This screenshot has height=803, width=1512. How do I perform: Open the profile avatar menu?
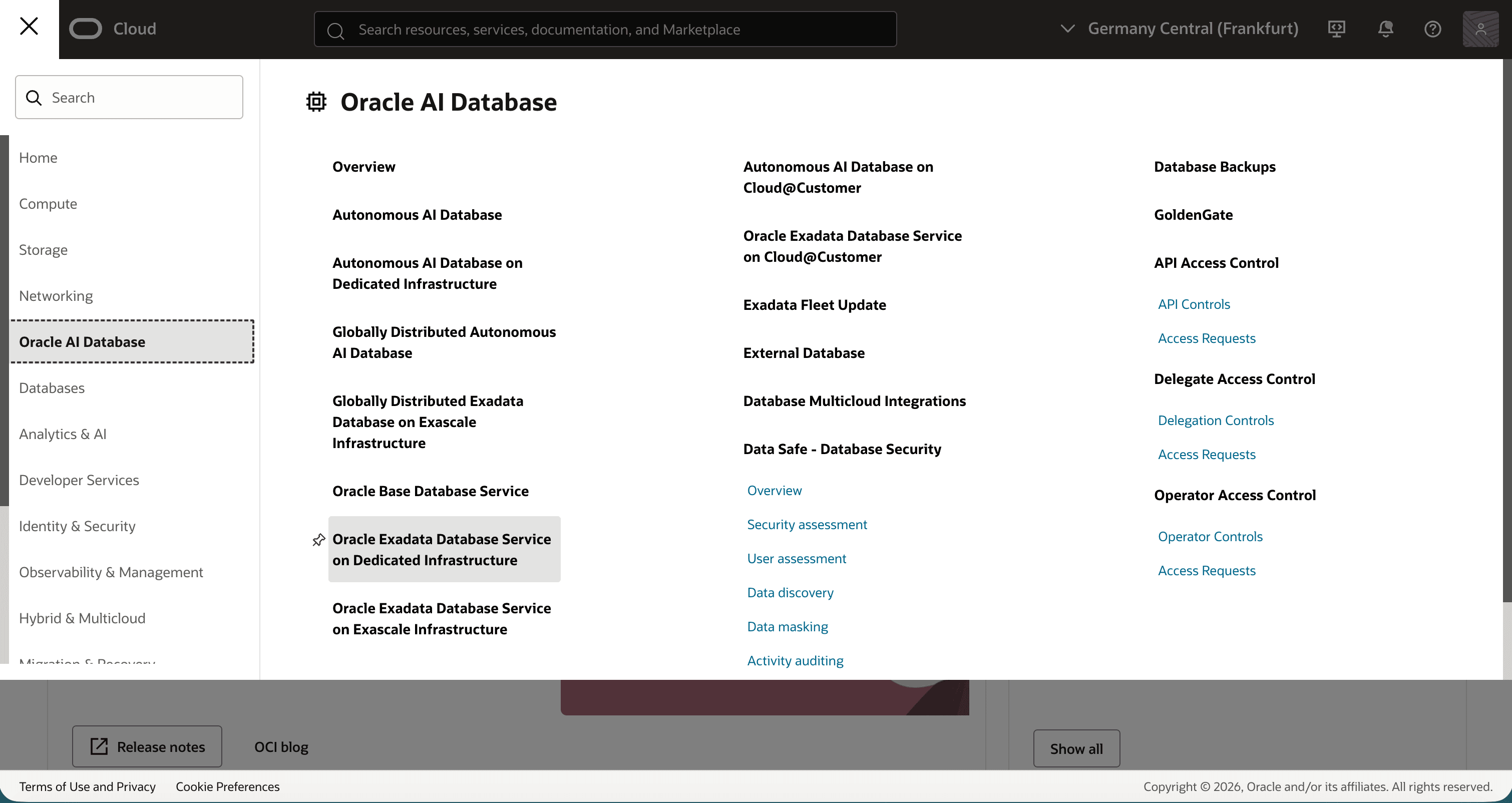(x=1480, y=29)
